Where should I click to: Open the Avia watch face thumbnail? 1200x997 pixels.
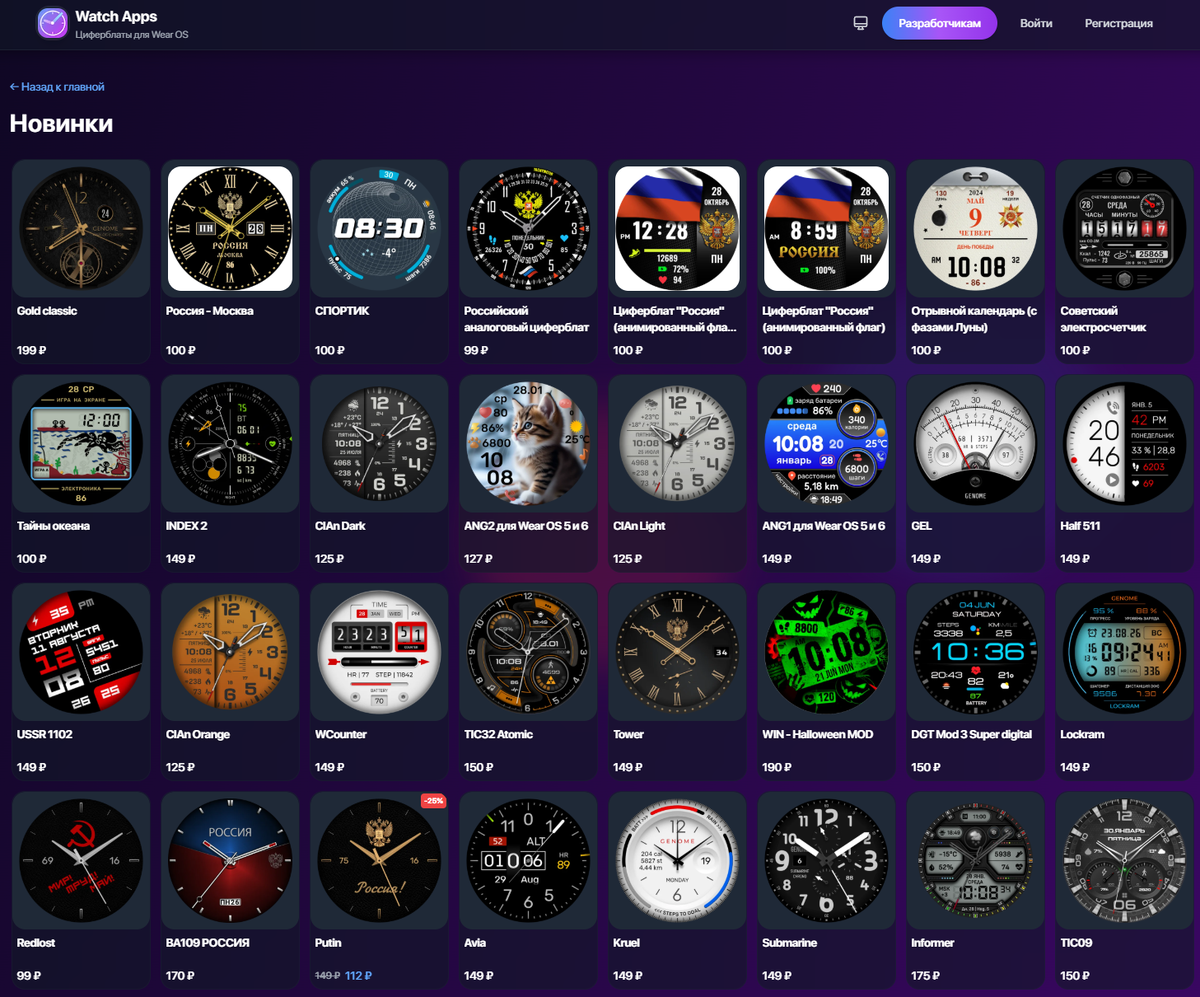529,861
